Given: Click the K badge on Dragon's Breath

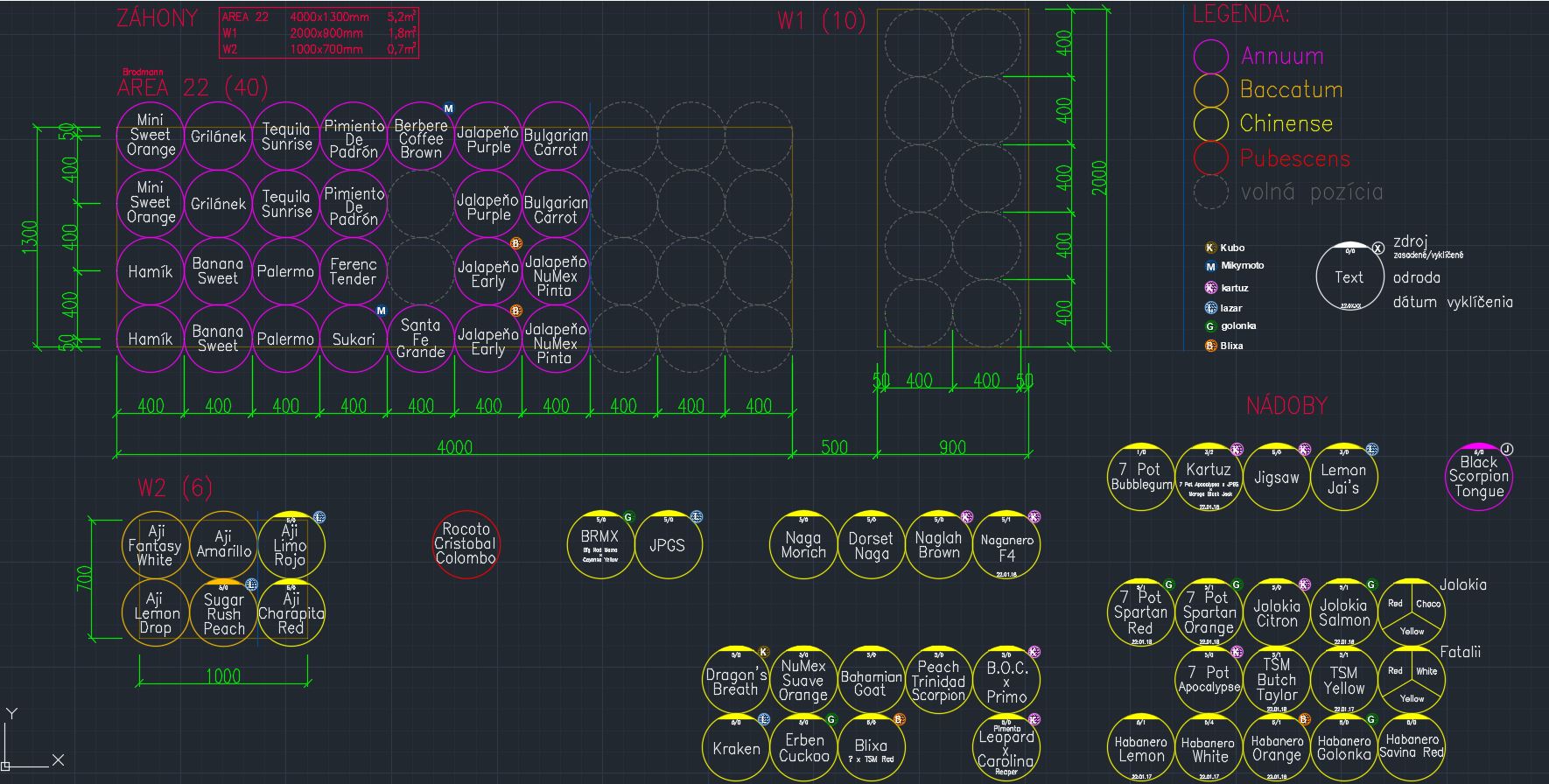Looking at the screenshot, I should point(763,652).
